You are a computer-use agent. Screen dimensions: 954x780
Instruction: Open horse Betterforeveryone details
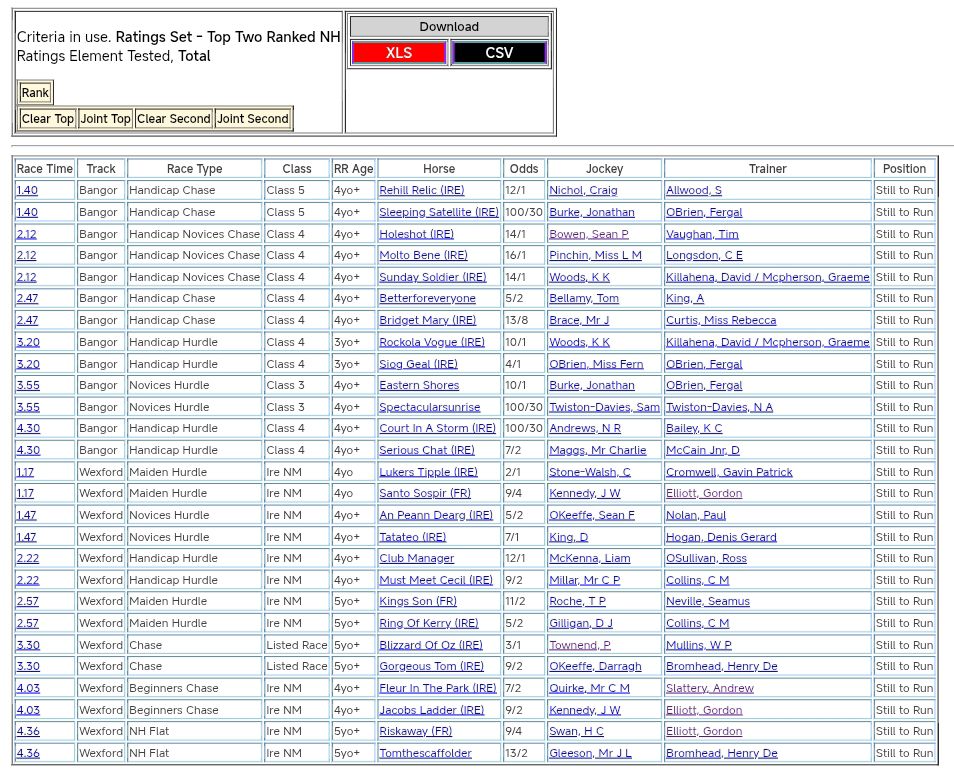[x=427, y=298]
